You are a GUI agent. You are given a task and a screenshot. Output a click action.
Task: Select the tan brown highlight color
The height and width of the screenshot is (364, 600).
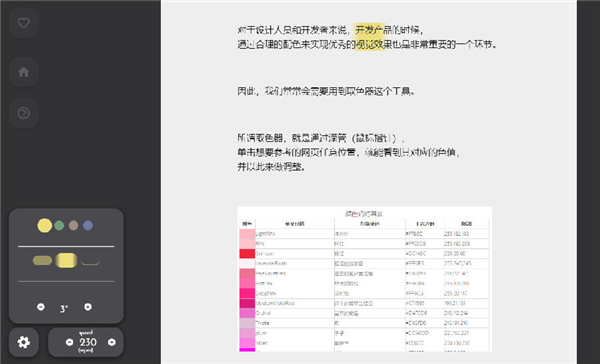click(x=73, y=225)
